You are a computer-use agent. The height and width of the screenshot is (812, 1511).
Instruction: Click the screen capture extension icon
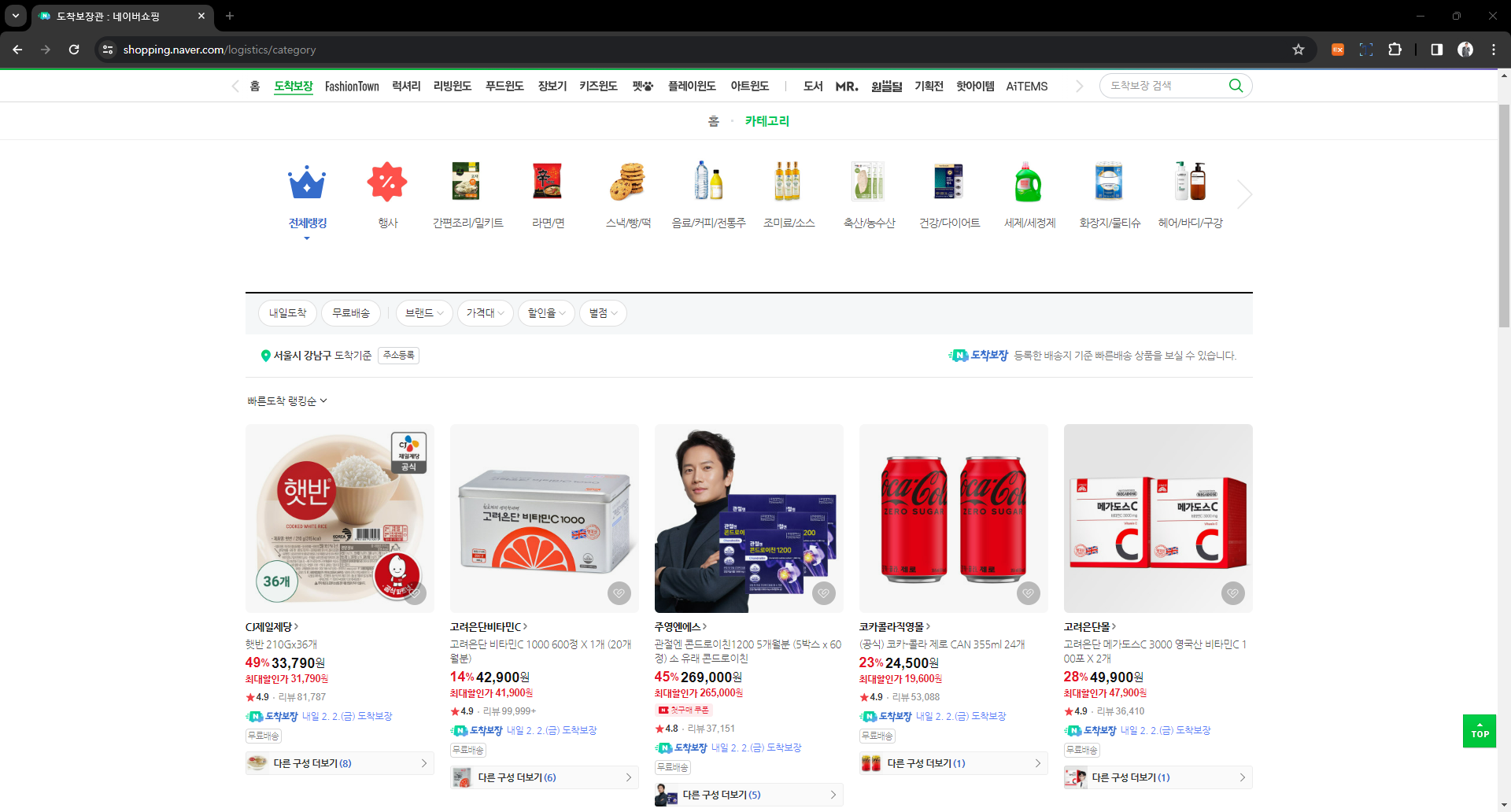1366,50
